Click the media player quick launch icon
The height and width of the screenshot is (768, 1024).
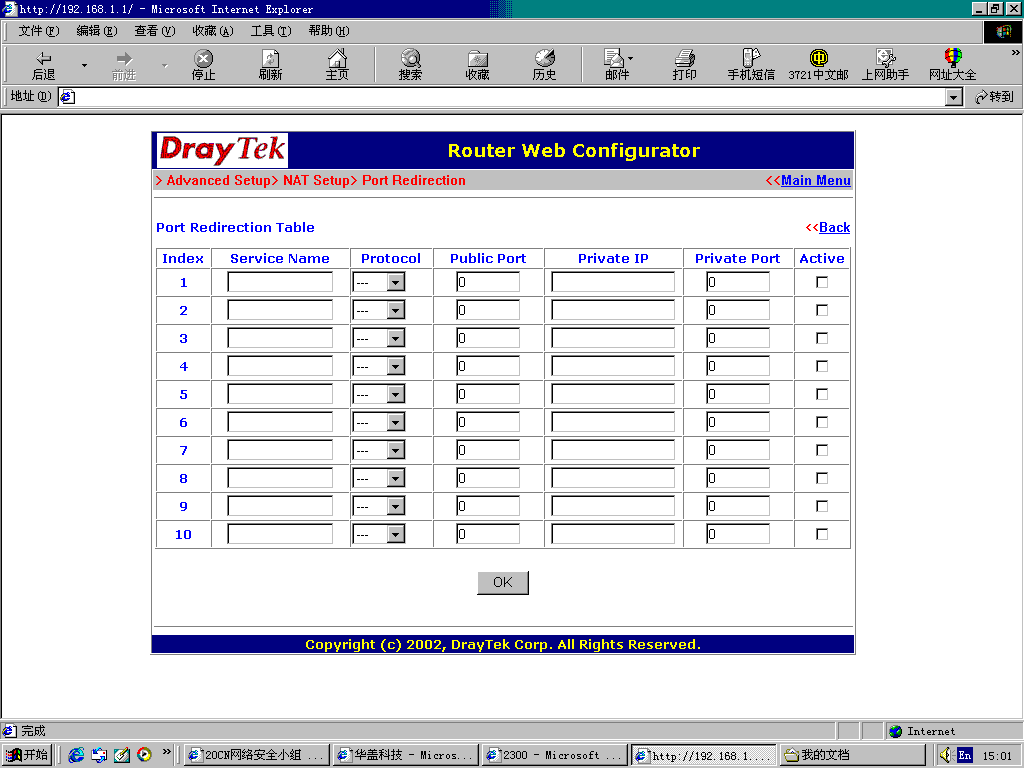coord(144,755)
